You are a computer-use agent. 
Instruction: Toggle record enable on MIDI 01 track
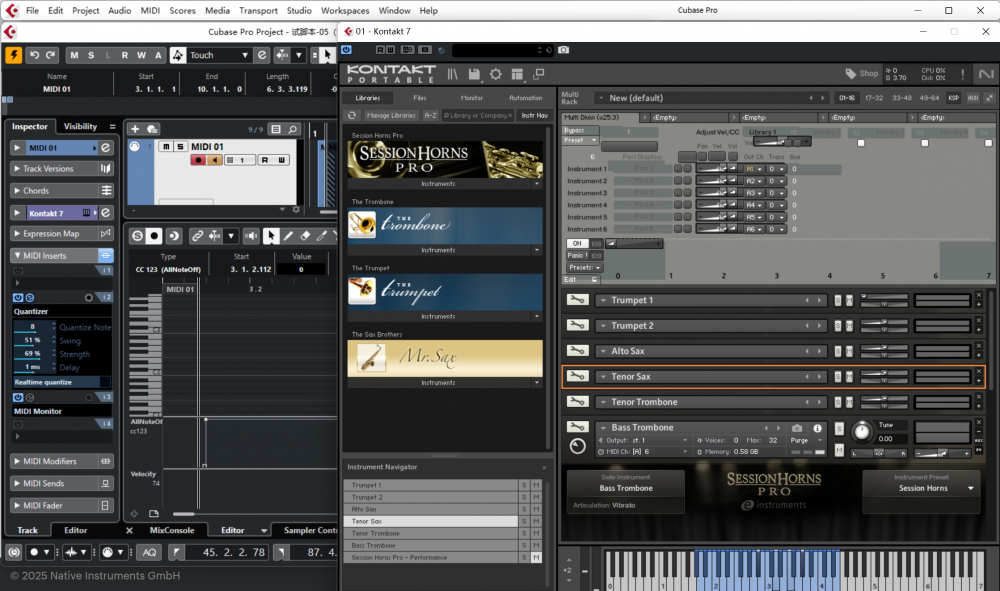198,160
